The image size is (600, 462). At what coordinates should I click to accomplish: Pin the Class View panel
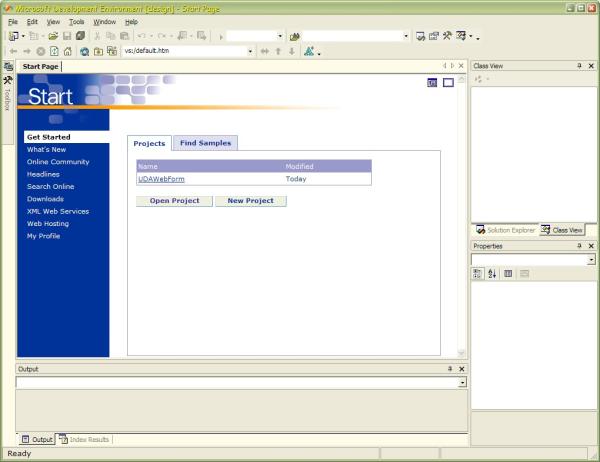click(x=579, y=66)
